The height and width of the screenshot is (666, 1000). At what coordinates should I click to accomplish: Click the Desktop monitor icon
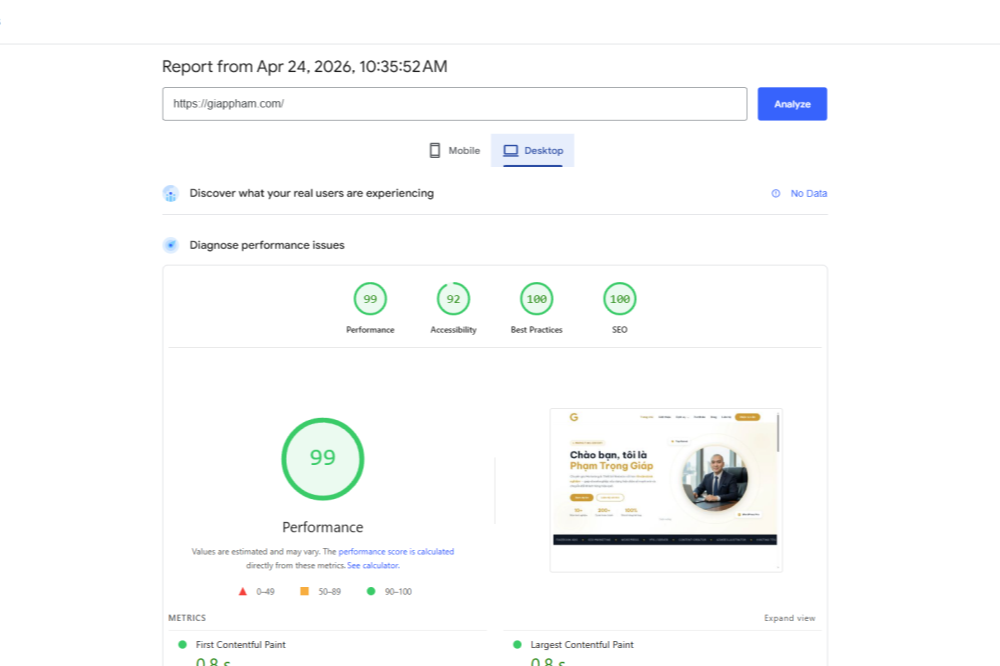coord(511,151)
